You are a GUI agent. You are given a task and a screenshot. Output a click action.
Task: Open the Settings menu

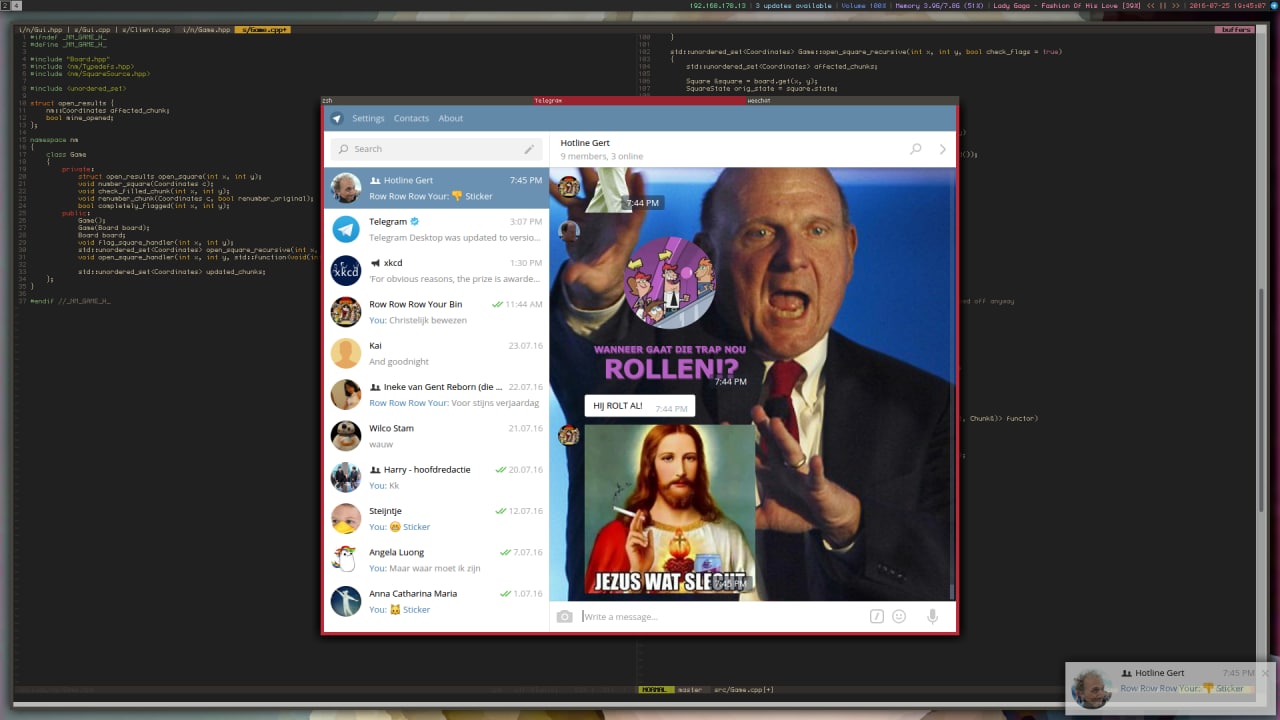click(368, 118)
